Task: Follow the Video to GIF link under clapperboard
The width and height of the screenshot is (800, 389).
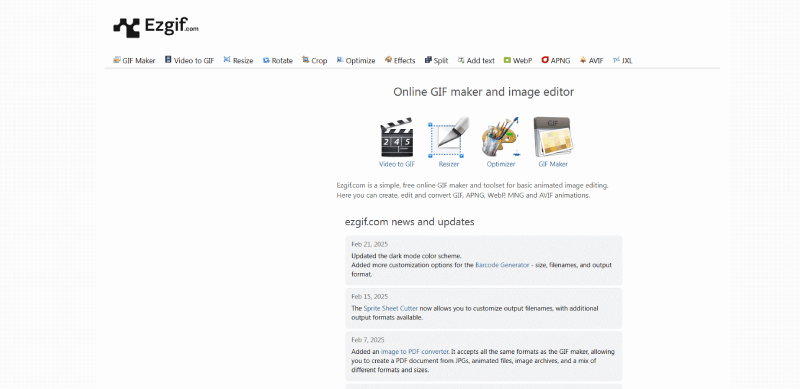Action: pyautogui.click(x=397, y=164)
